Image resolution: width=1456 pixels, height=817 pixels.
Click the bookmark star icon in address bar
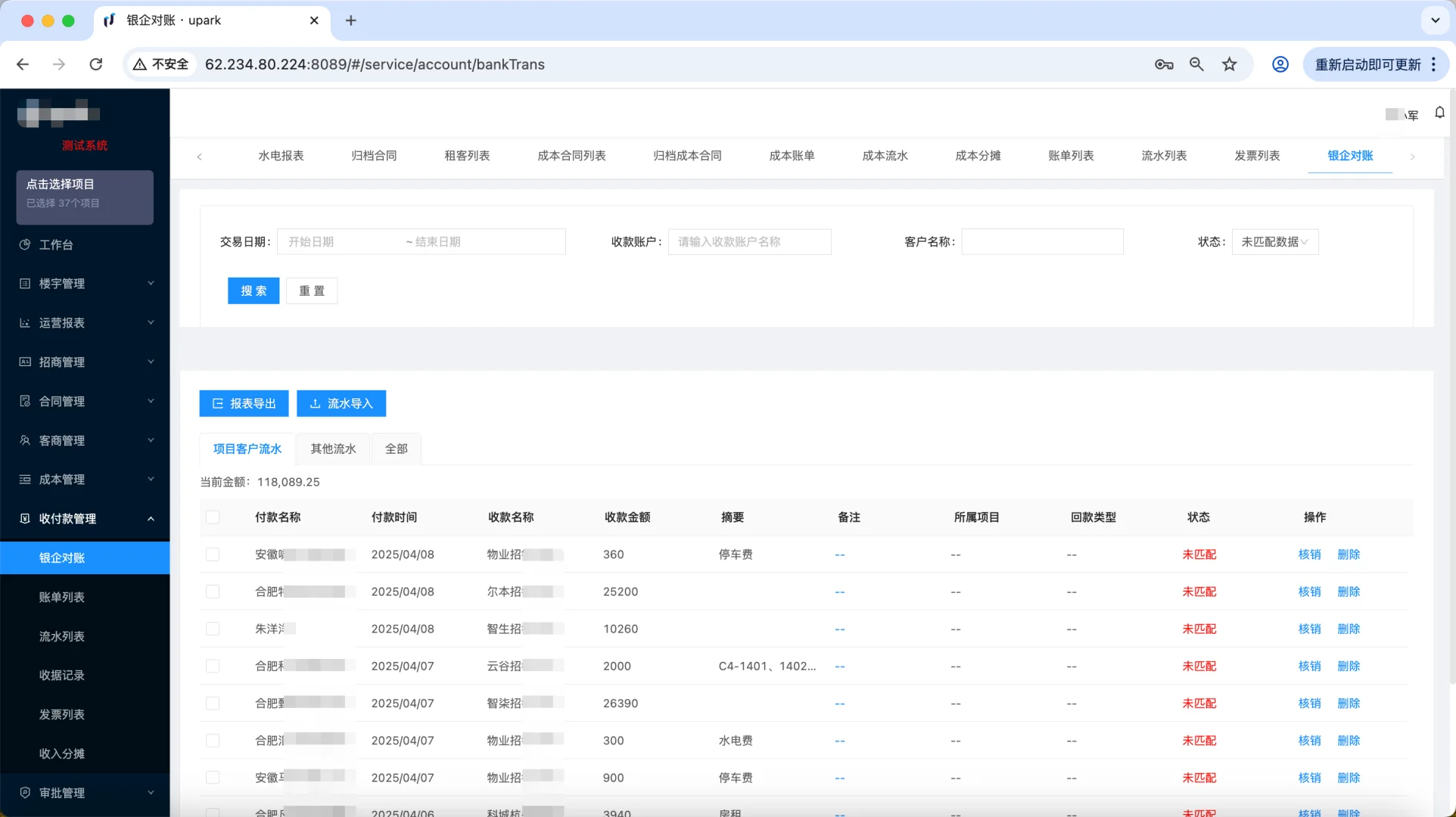click(x=1230, y=64)
